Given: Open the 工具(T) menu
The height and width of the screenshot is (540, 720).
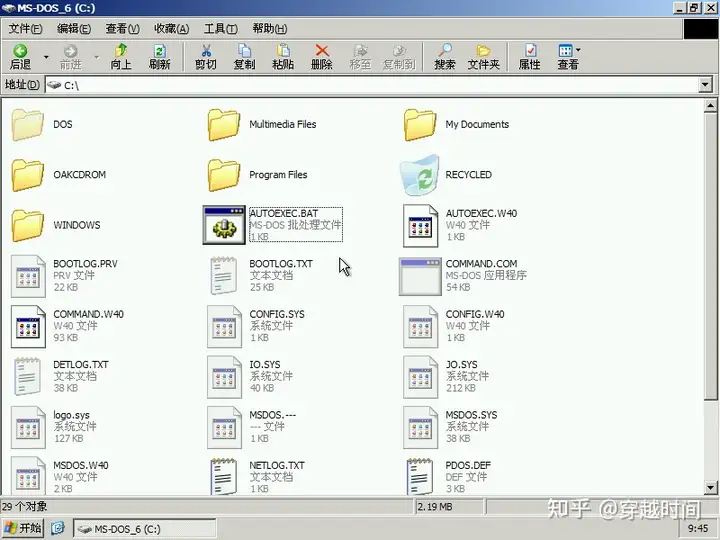Looking at the screenshot, I should (221, 29).
